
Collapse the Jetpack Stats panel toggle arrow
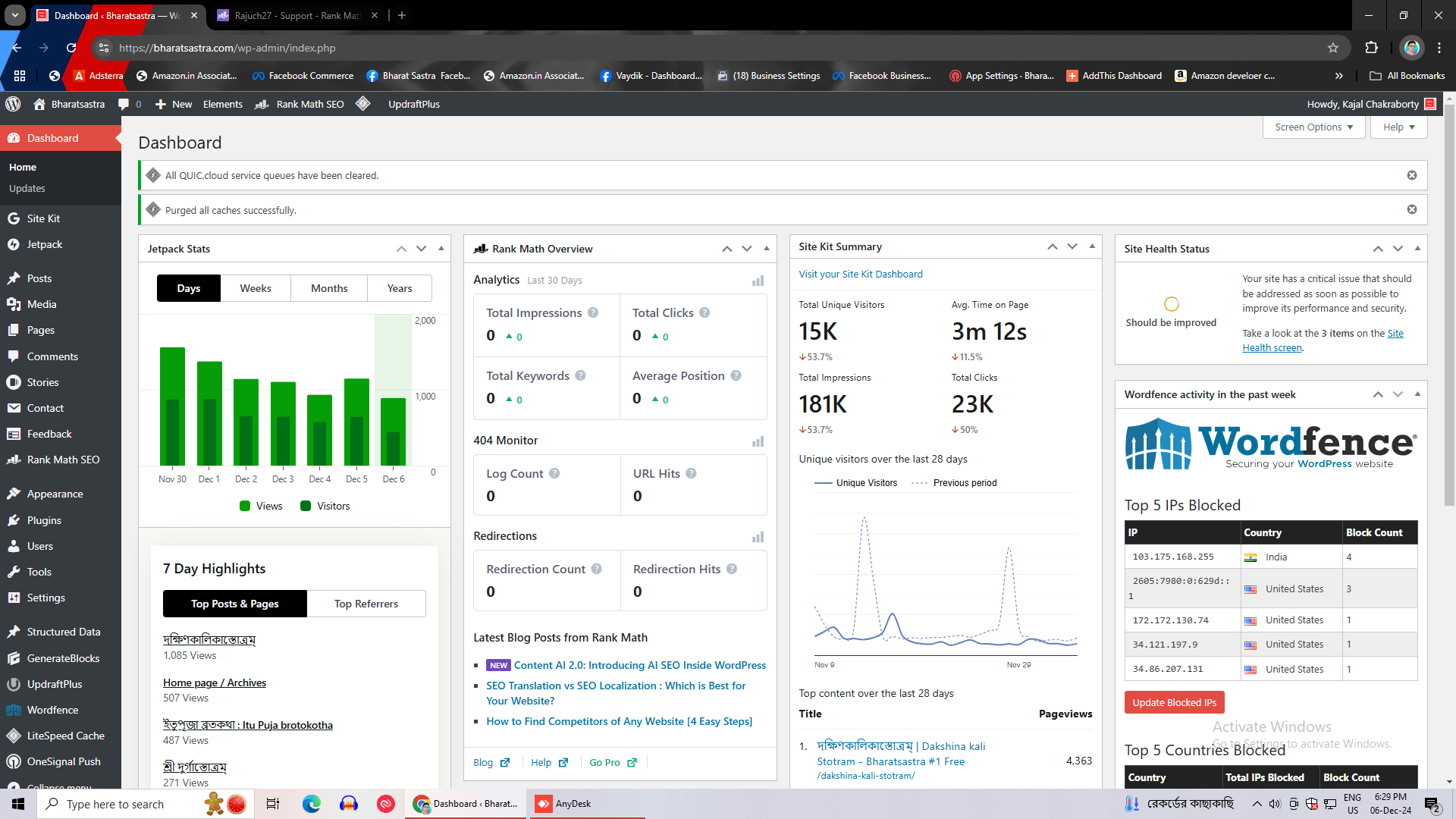(x=441, y=249)
